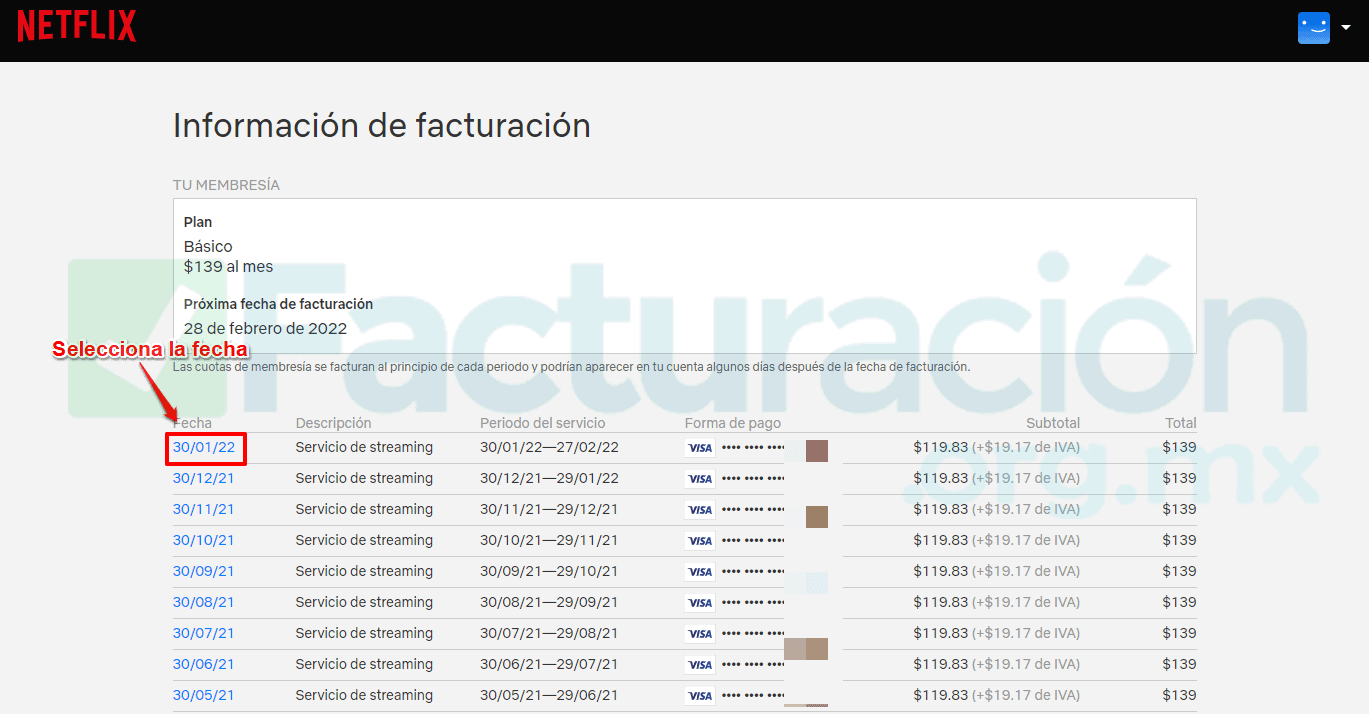Click the Visa icon beside the 30/07/21 service period
This screenshot has height=714, width=1369.
pos(699,633)
